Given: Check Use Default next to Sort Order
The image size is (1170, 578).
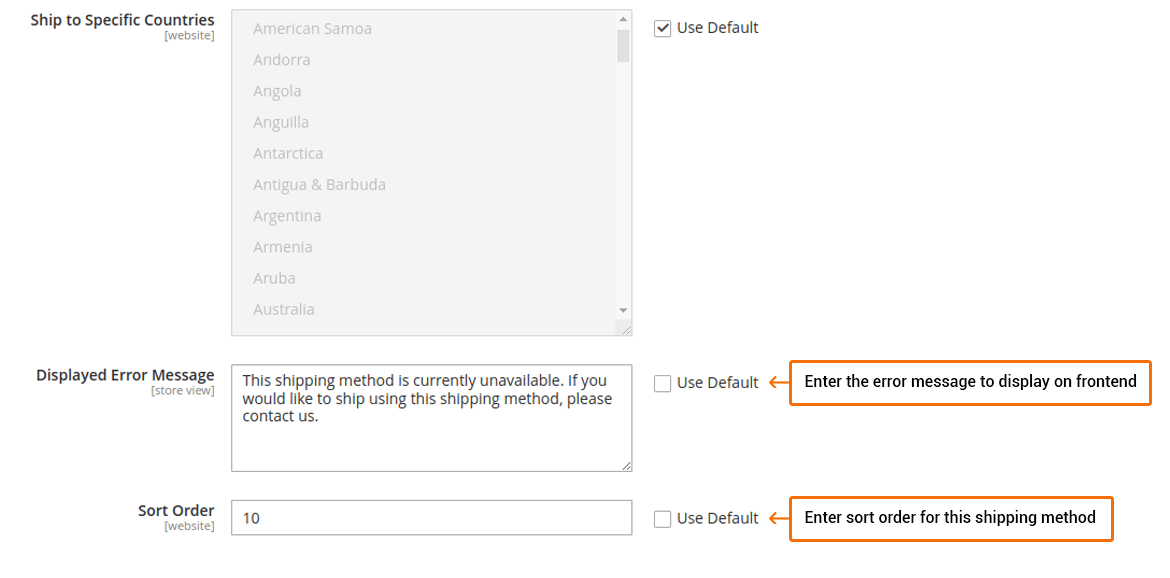Looking at the screenshot, I should [x=662, y=518].
